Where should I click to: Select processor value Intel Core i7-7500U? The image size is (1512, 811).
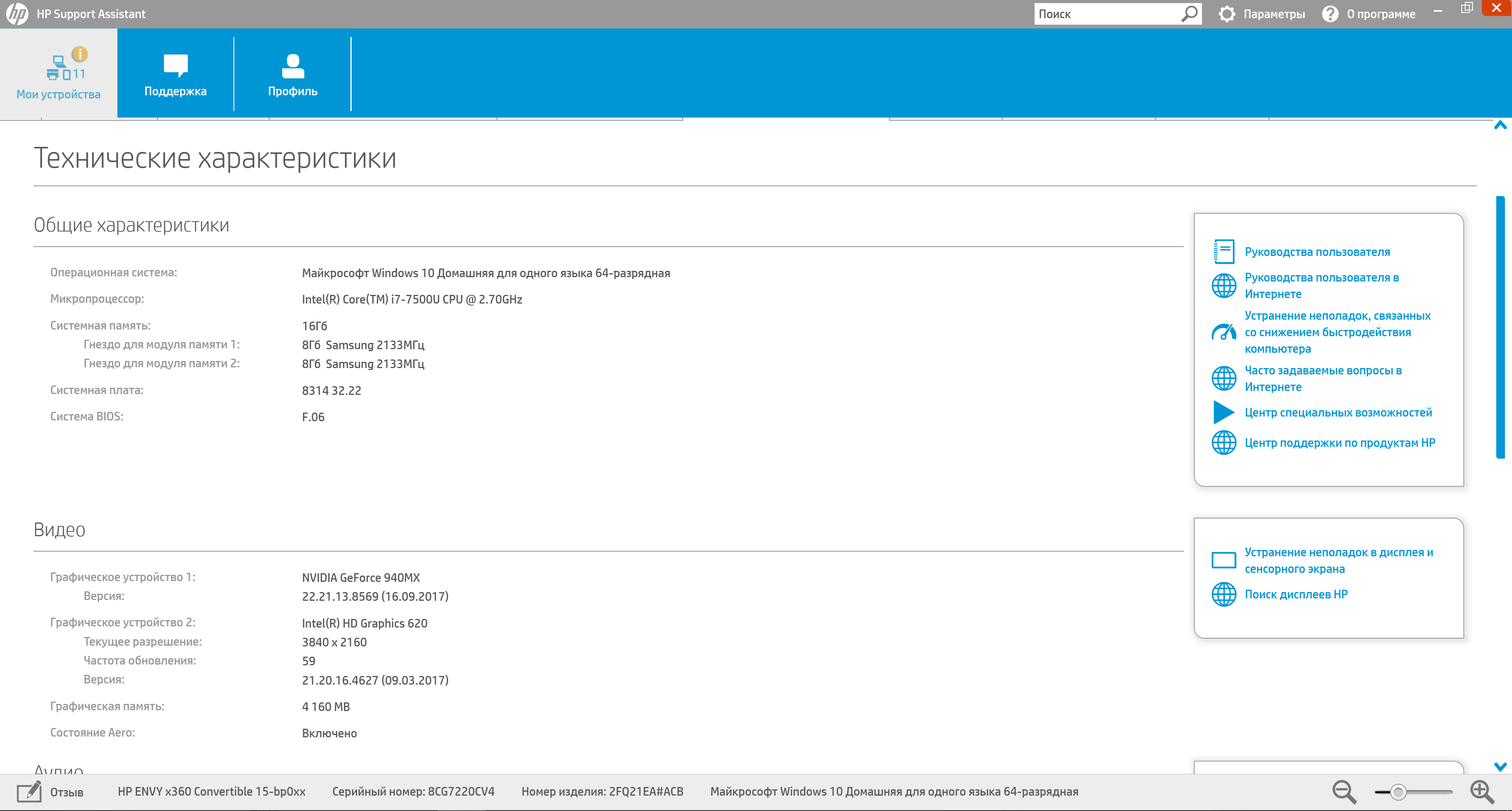point(412,299)
